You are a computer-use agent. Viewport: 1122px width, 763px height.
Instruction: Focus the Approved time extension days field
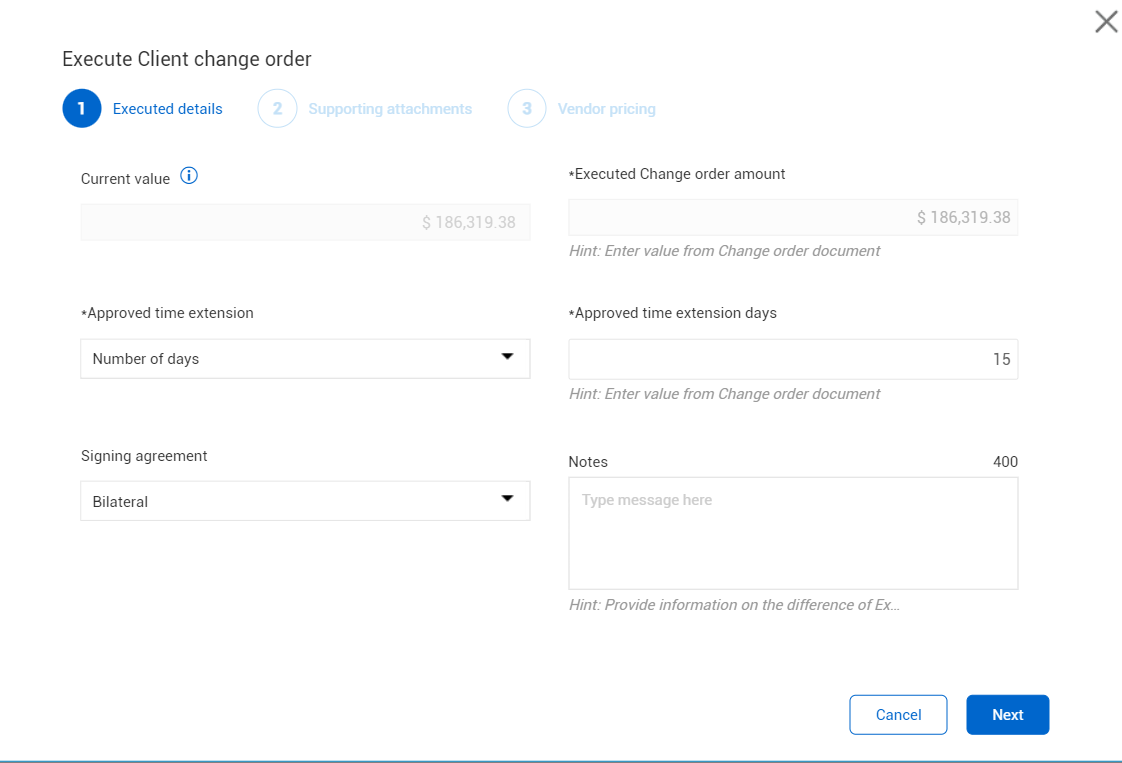point(793,360)
